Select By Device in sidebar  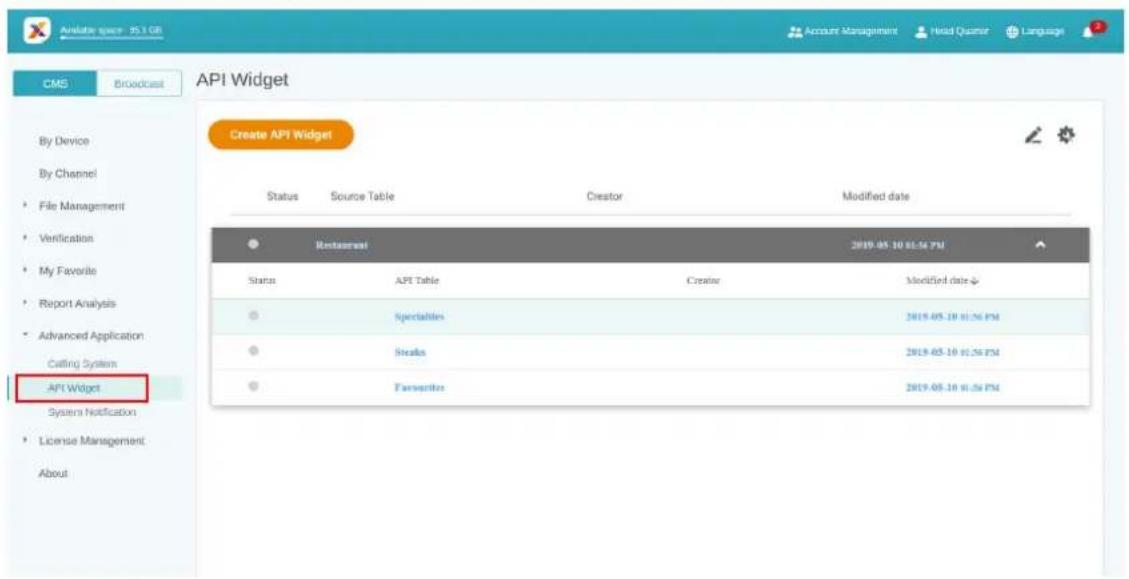pyautogui.click(x=64, y=141)
